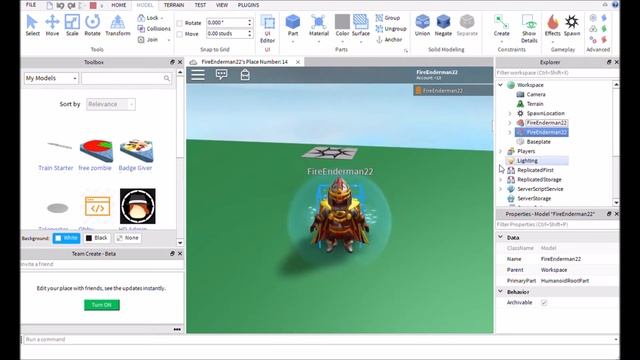
Task: Switch to the TEST tab
Action: click(200, 5)
